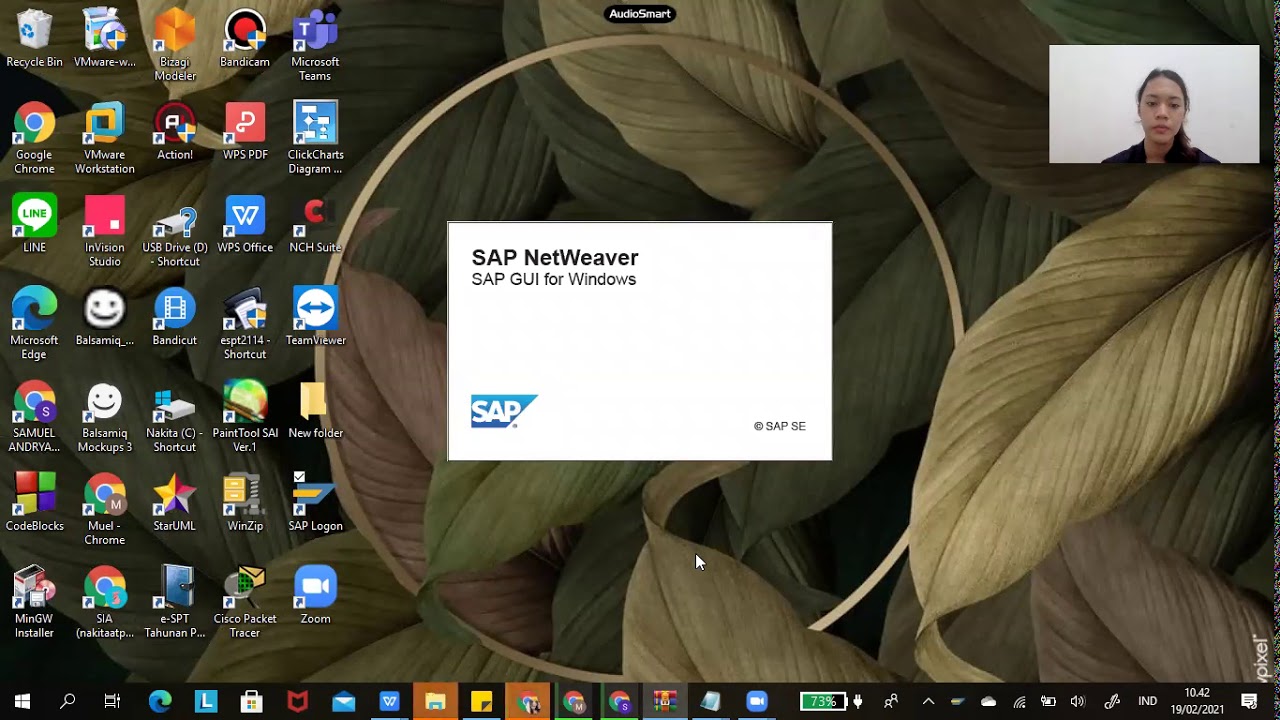Show hidden system tray icons
The width and height of the screenshot is (1280, 720).
[928, 702]
